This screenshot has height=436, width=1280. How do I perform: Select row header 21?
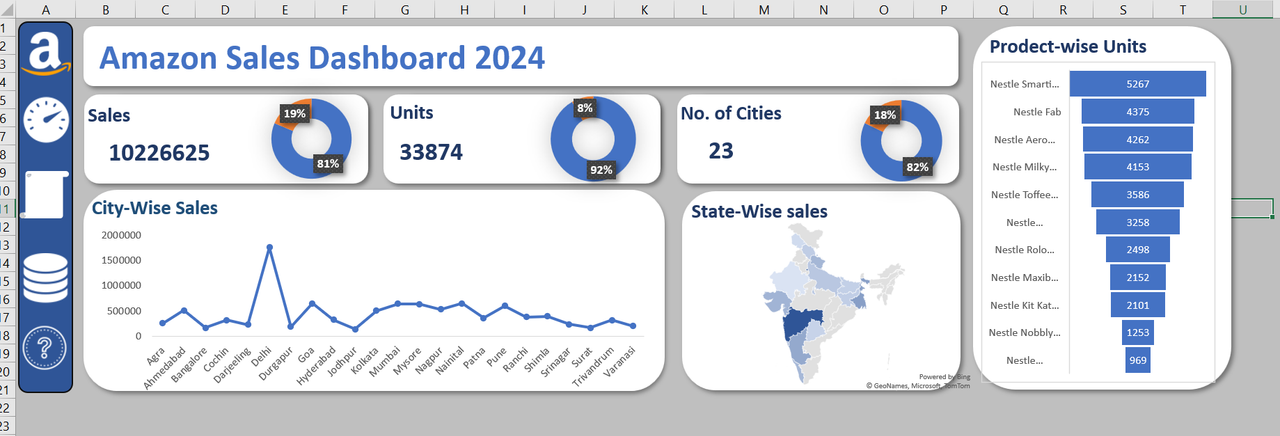point(7,389)
